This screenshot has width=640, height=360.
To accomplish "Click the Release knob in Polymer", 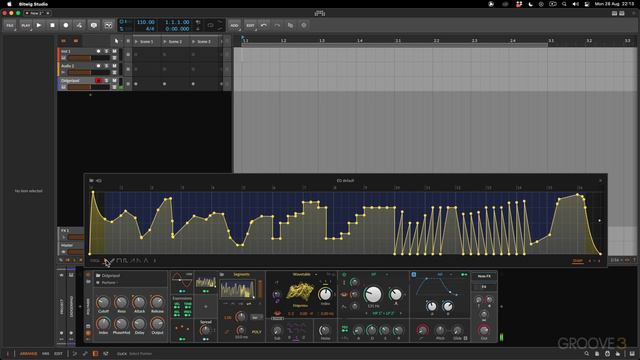I will [x=157, y=303].
